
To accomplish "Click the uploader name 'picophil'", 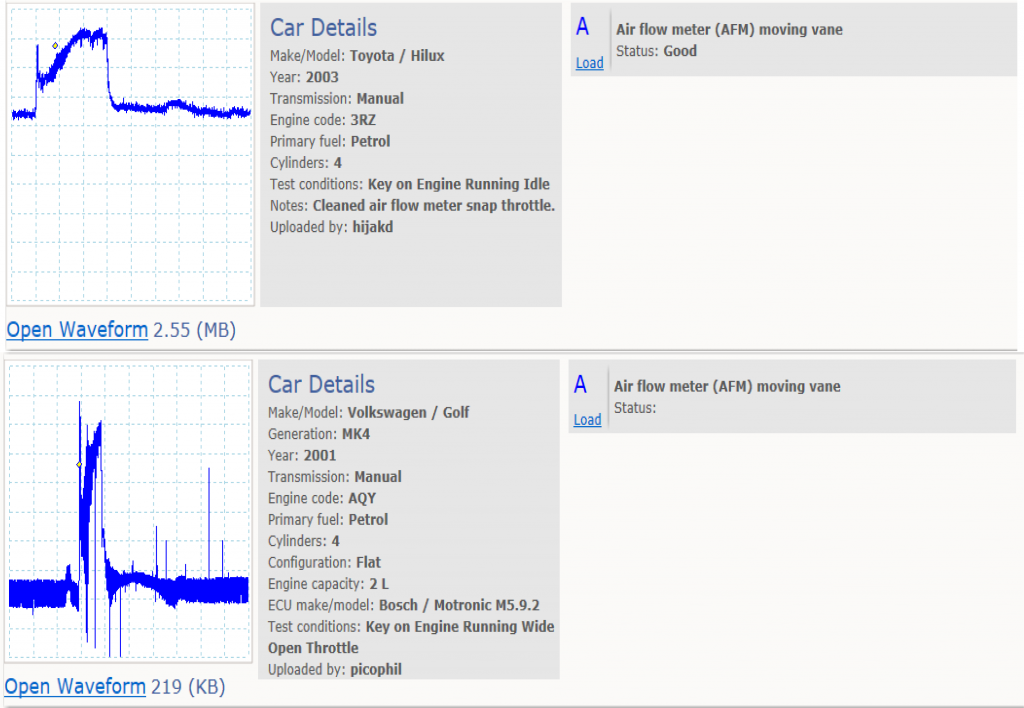I will [x=376, y=670].
